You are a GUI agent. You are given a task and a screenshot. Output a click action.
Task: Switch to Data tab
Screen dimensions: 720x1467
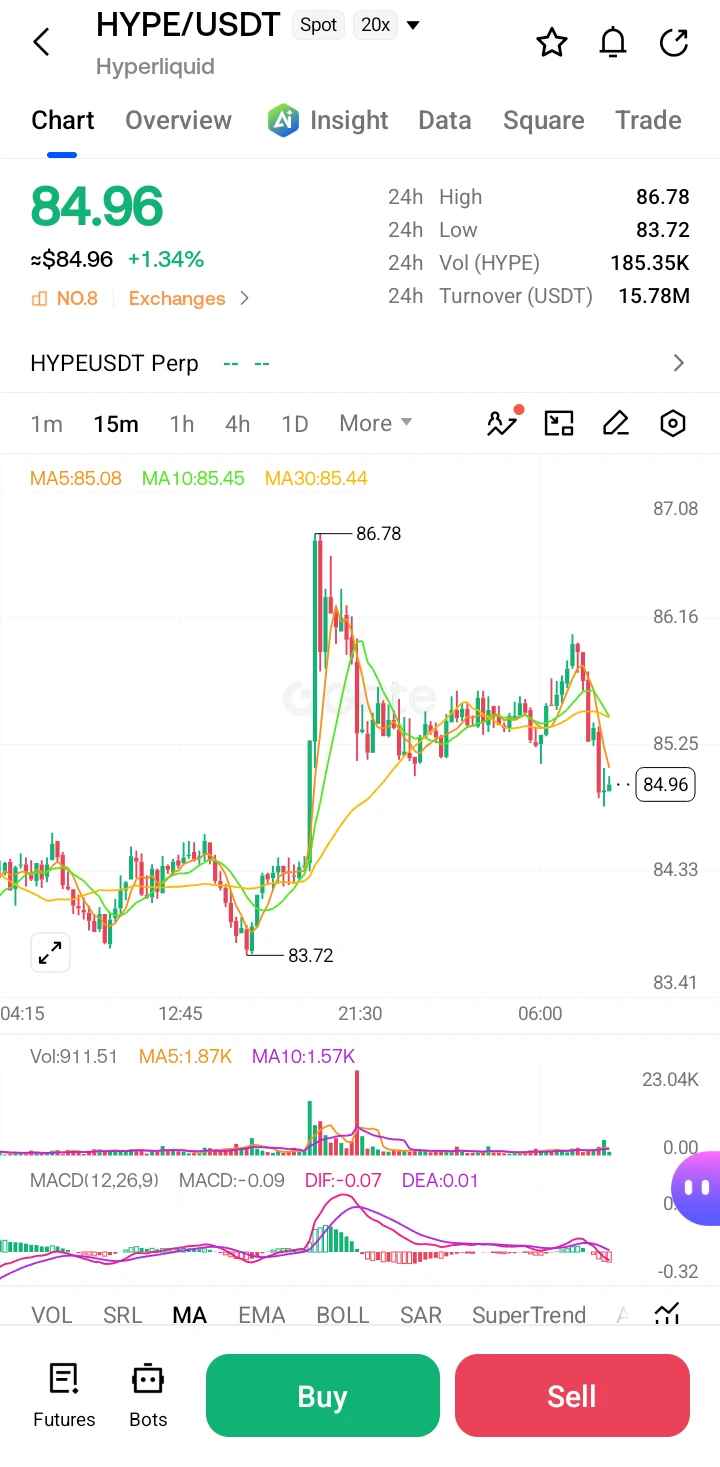pos(445,120)
